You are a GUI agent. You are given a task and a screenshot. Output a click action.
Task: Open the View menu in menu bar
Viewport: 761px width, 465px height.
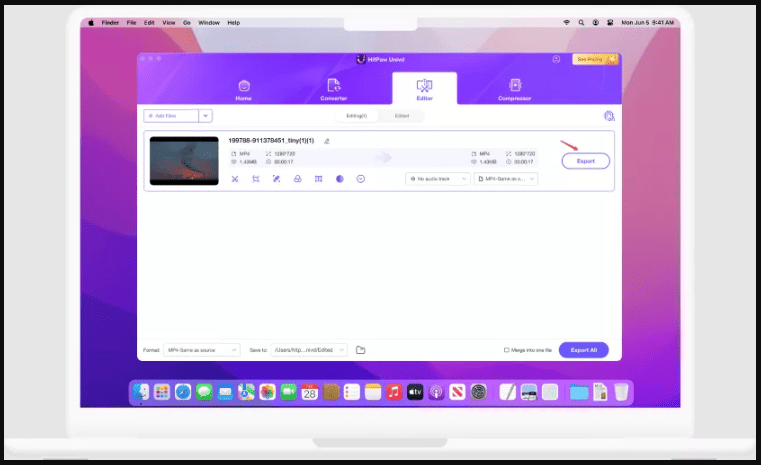(x=168, y=23)
